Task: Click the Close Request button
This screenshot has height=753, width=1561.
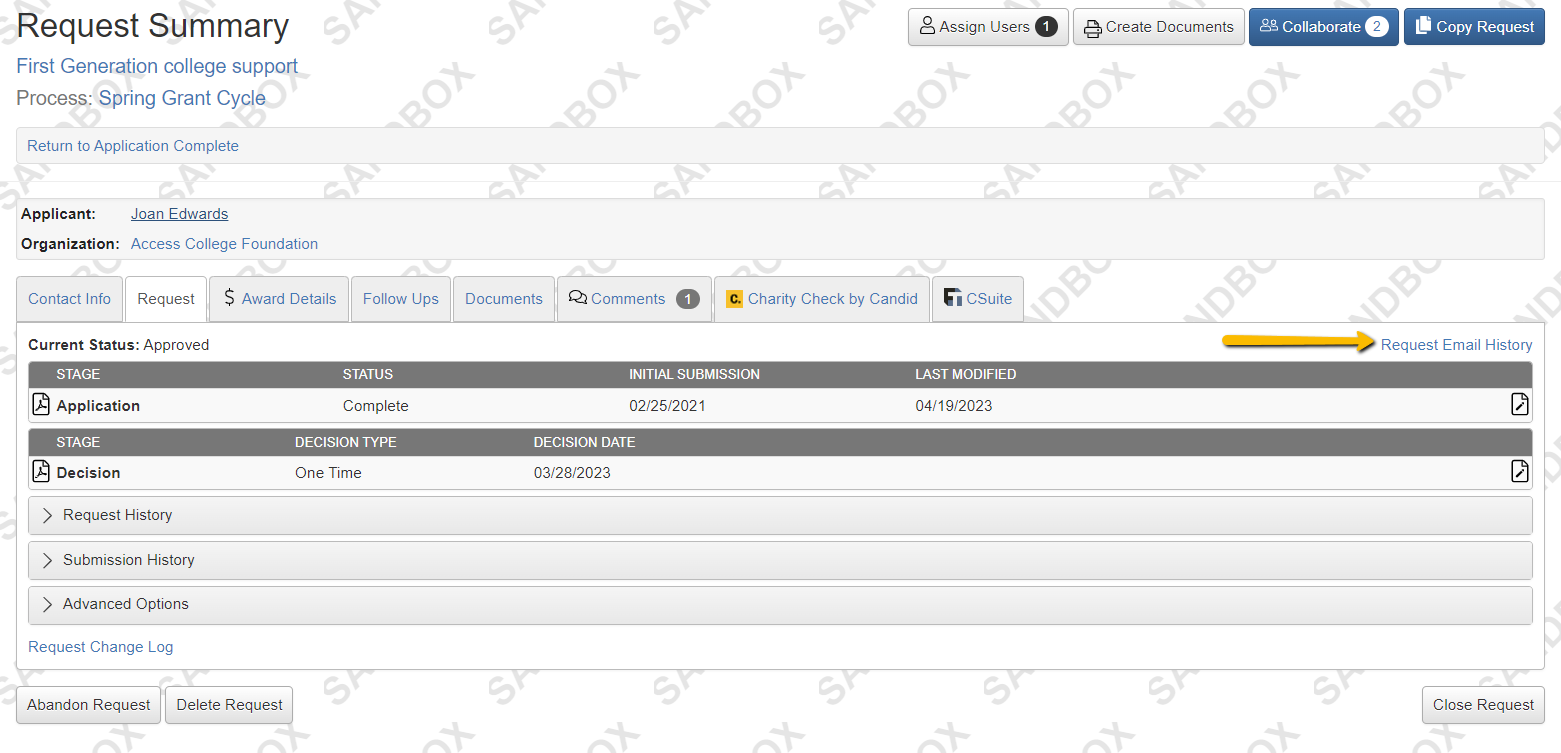Action: pyautogui.click(x=1483, y=705)
